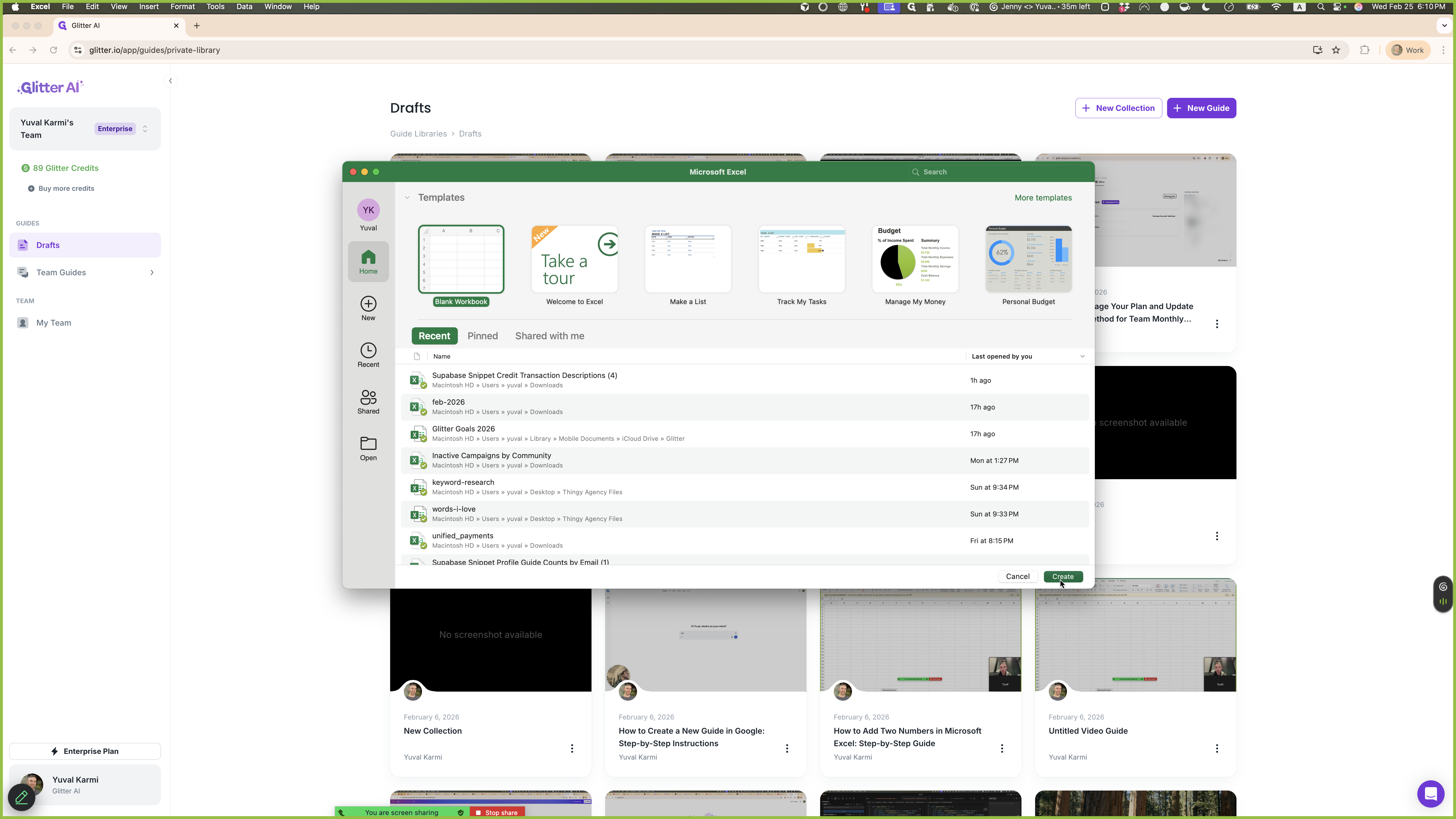Open the Insert menu in menu bar
Viewport: 1456px width, 819px height.
click(x=149, y=7)
